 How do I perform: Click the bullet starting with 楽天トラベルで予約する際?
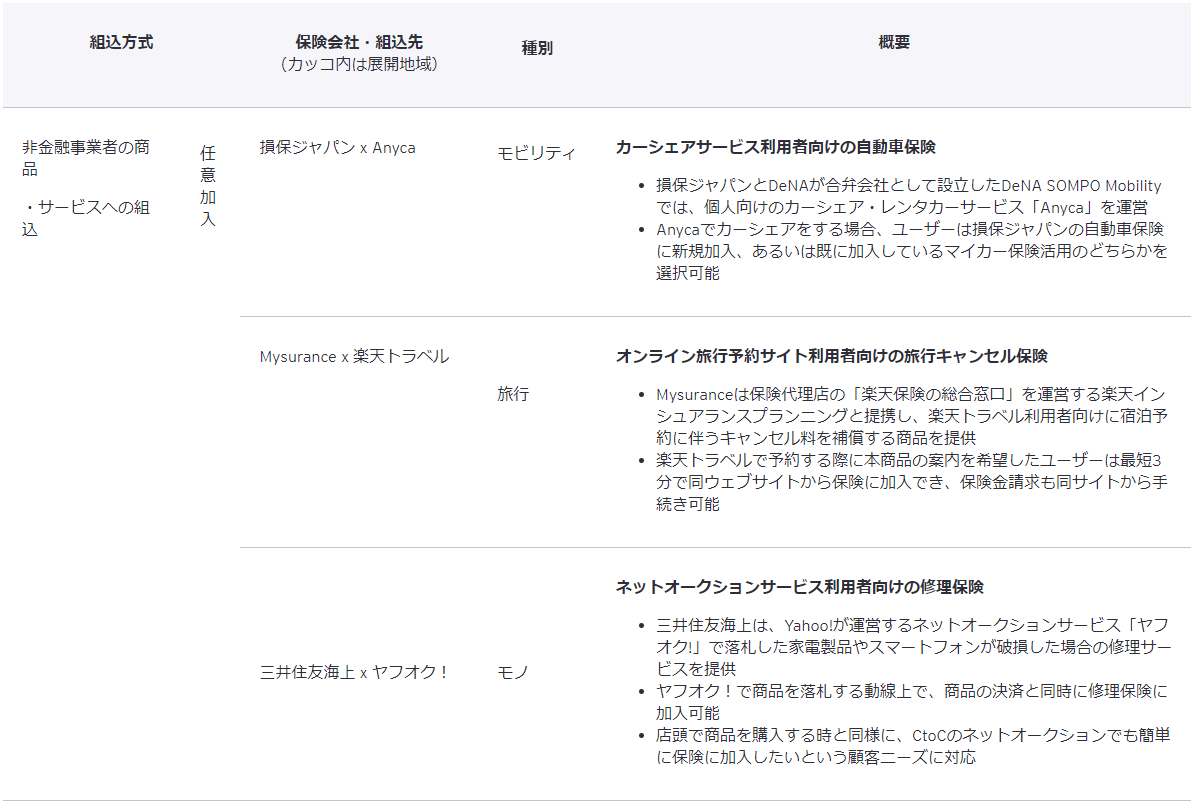[910, 483]
